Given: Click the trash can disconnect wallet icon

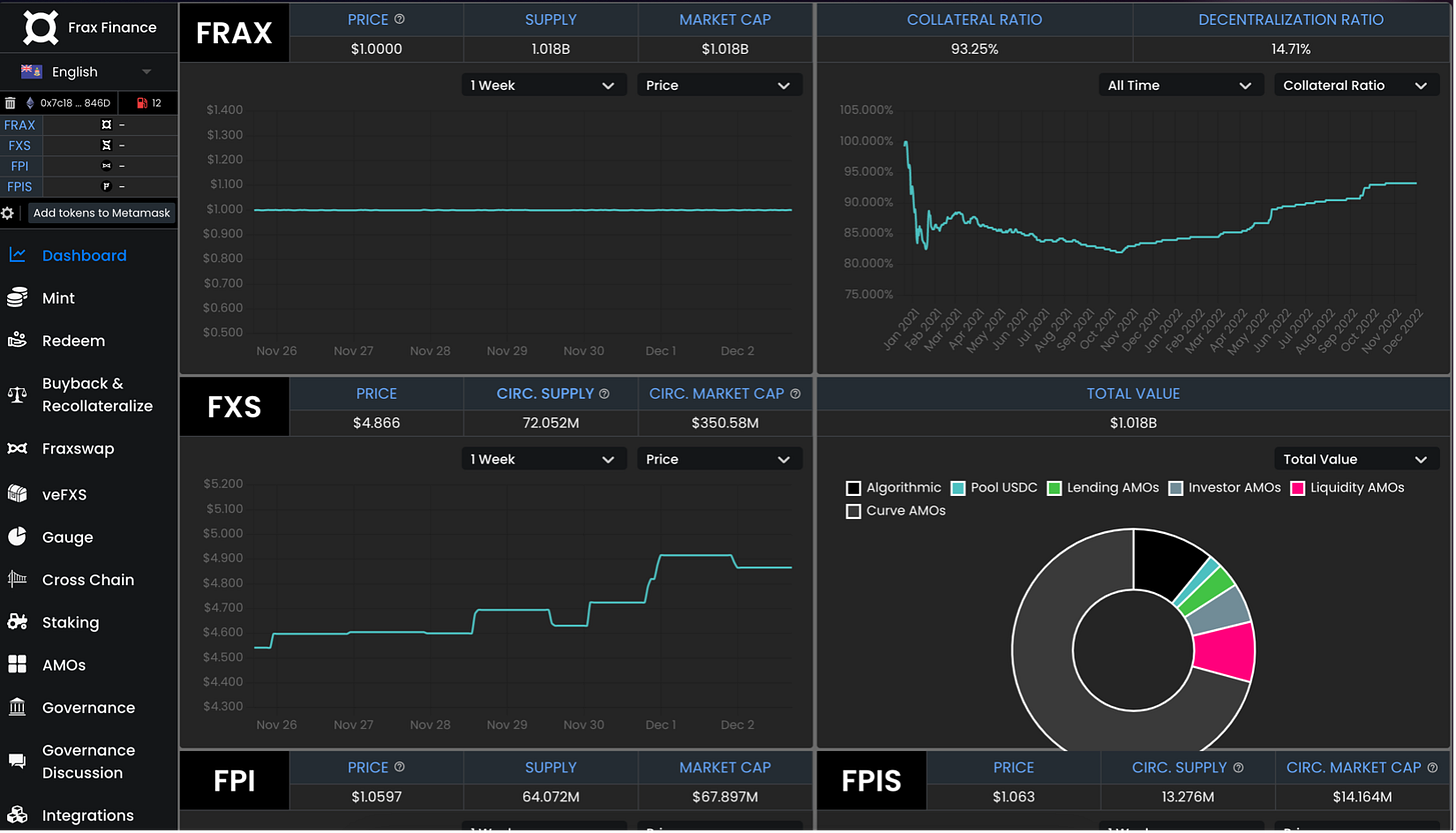Looking at the screenshot, I should click(x=10, y=103).
